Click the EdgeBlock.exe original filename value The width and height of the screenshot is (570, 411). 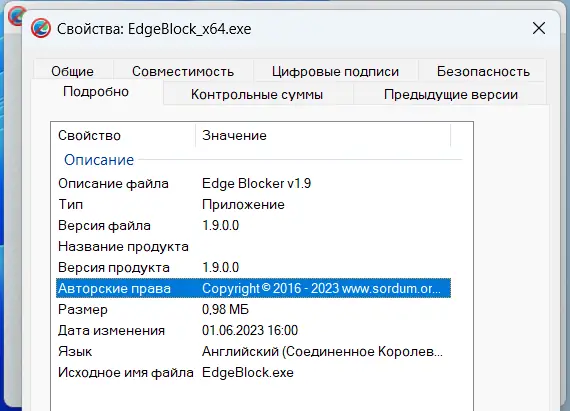click(x=248, y=373)
